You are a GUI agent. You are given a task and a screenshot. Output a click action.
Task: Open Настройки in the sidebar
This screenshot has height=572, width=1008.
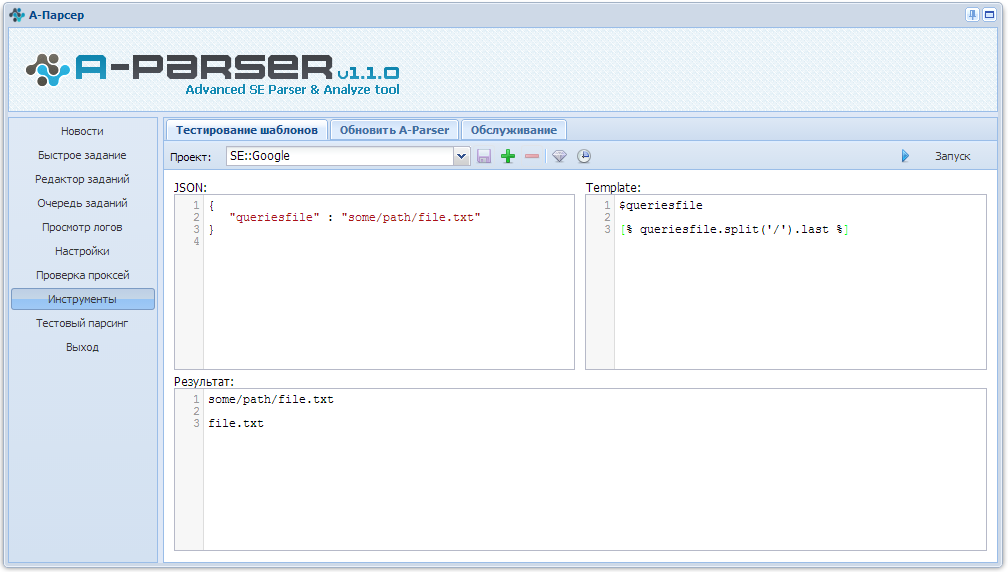(x=82, y=251)
